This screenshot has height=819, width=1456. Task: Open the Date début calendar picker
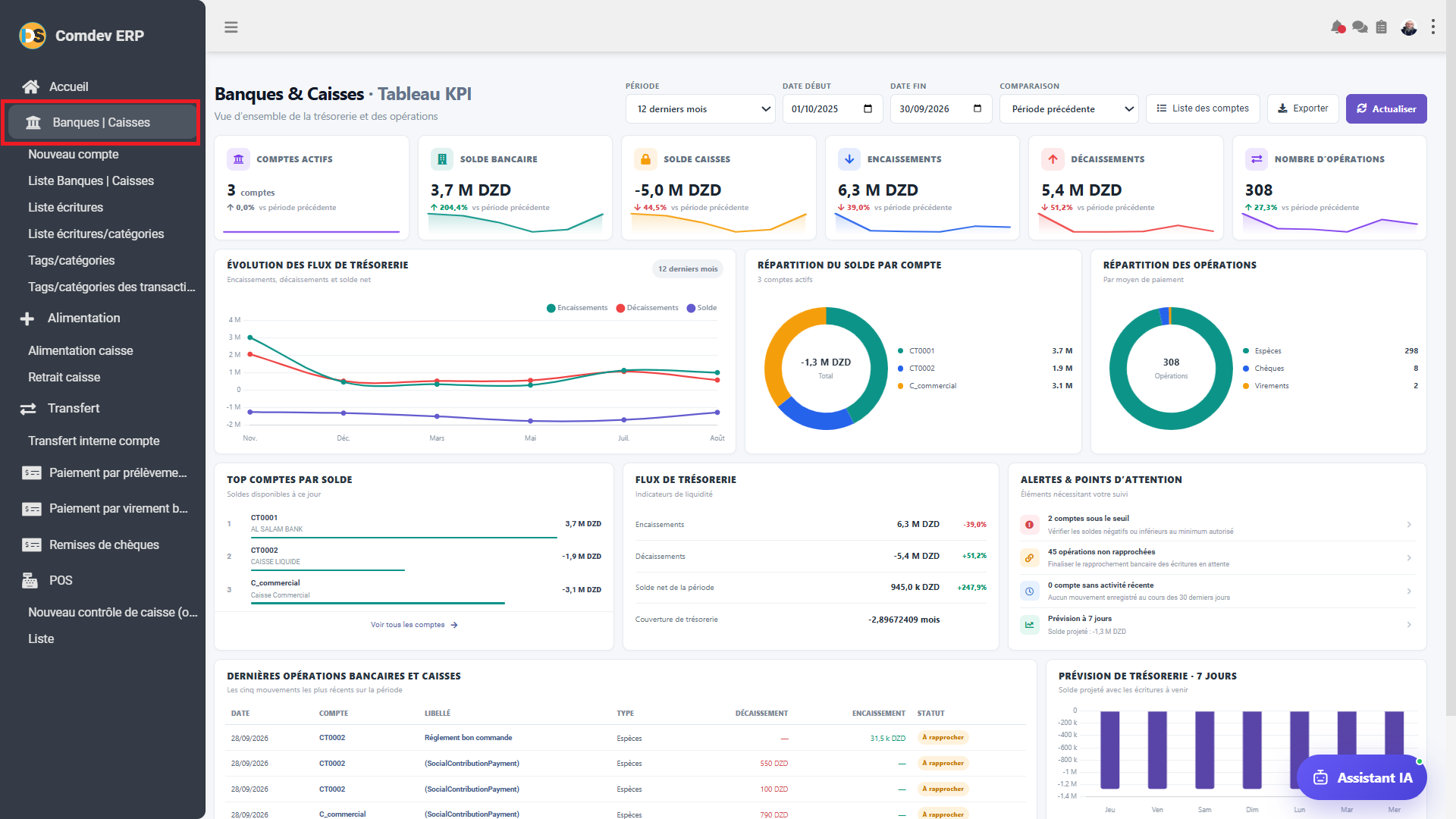(x=868, y=108)
